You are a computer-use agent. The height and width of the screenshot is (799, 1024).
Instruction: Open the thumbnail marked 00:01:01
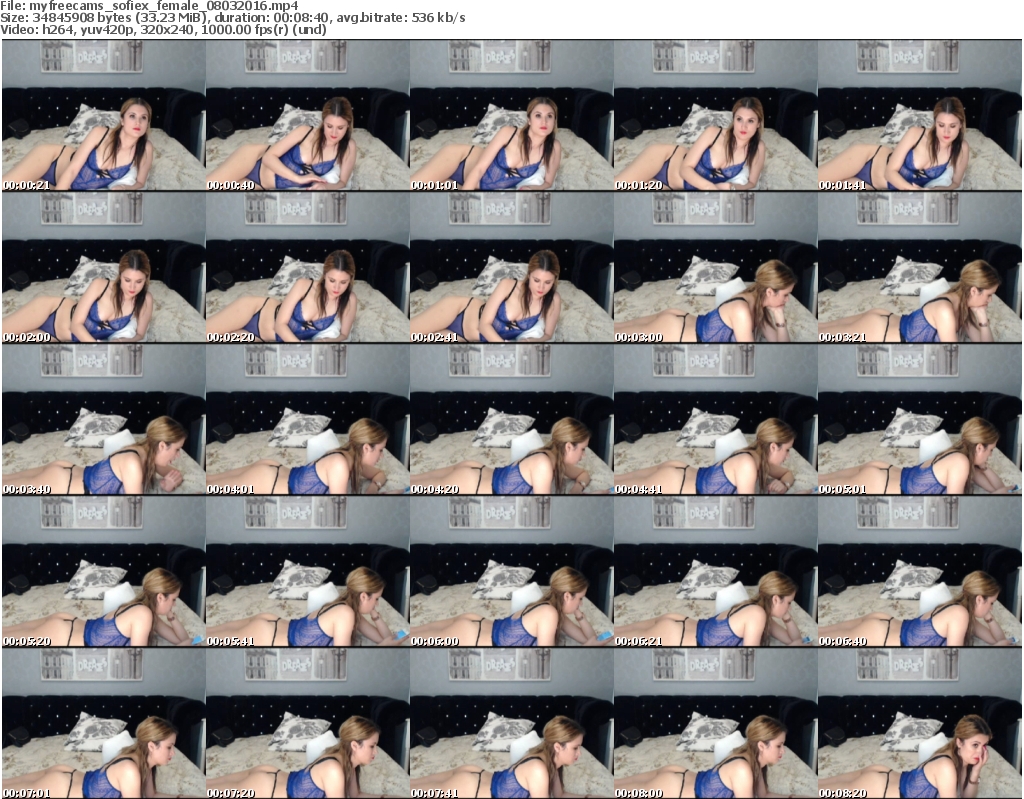point(511,116)
